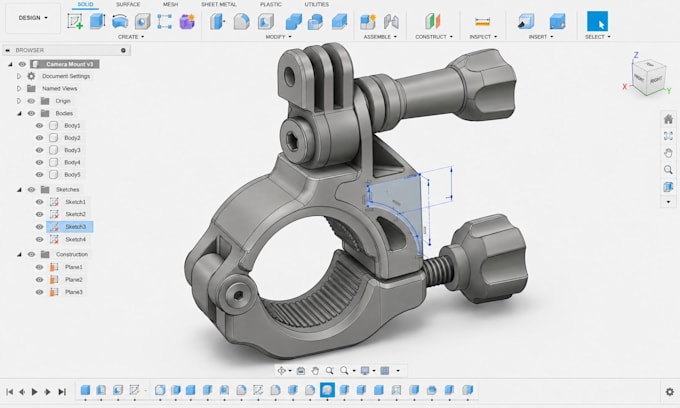The width and height of the screenshot is (680, 408).
Task: Hide Body5 with the eye icon
Action: (39, 175)
